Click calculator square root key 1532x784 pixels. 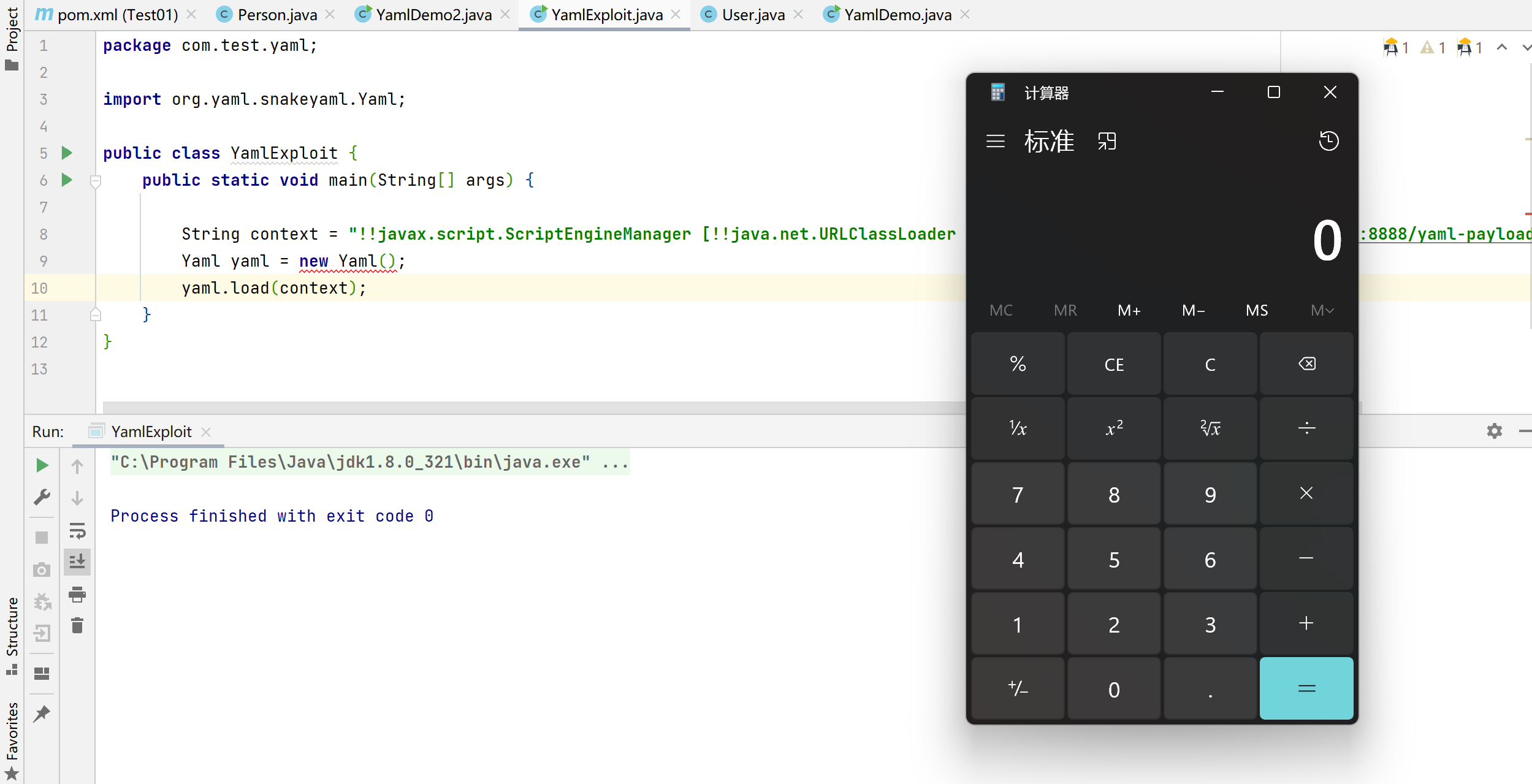coord(1210,428)
